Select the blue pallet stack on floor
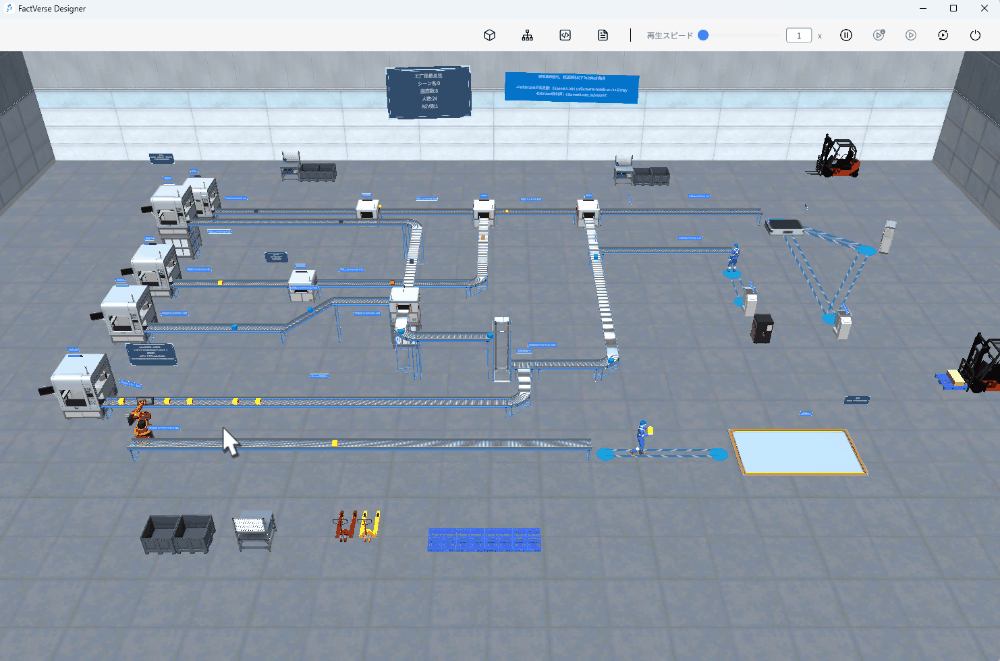1000x661 pixels. click(x=484, y=539)
